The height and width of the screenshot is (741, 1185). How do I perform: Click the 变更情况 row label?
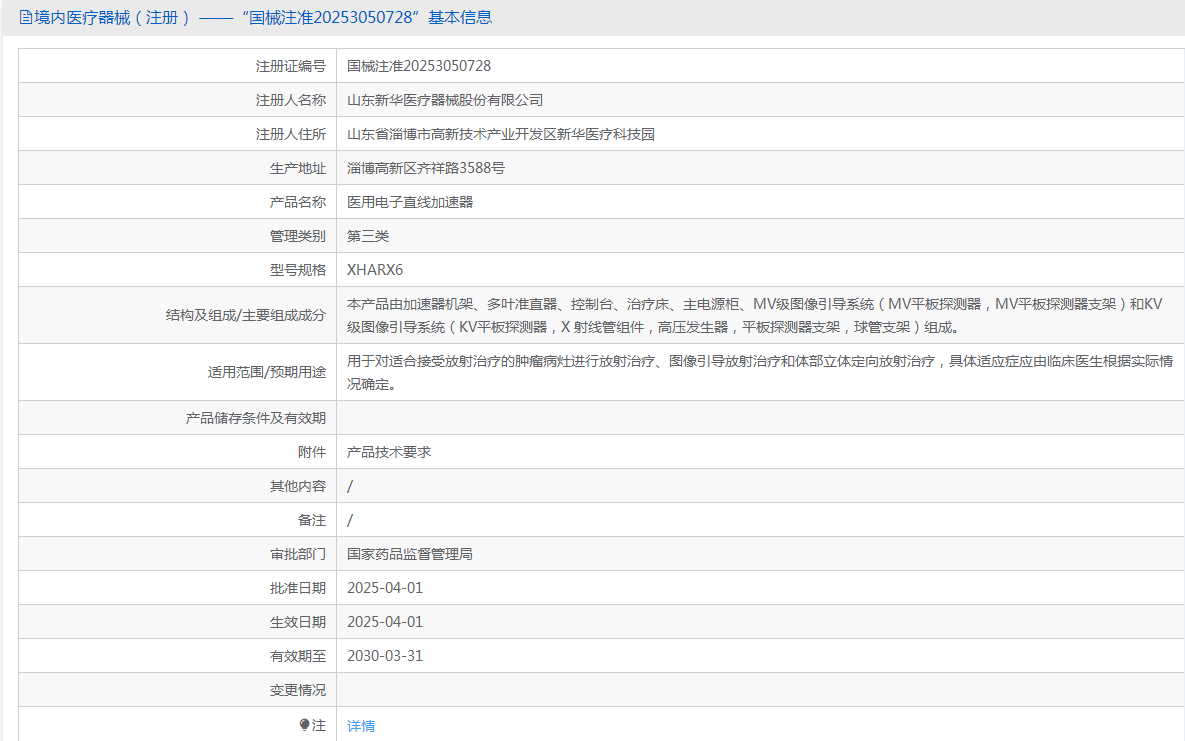[297, 690]
